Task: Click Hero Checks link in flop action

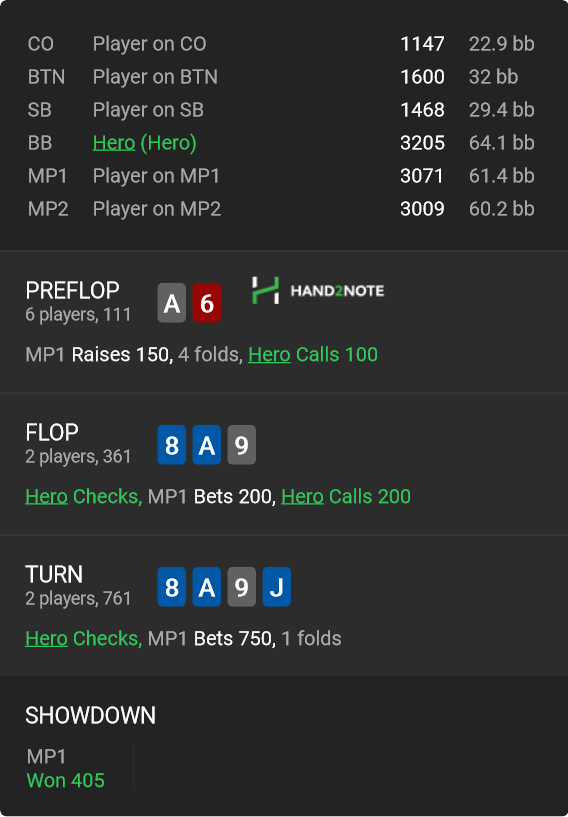Action: coord(83,497)
